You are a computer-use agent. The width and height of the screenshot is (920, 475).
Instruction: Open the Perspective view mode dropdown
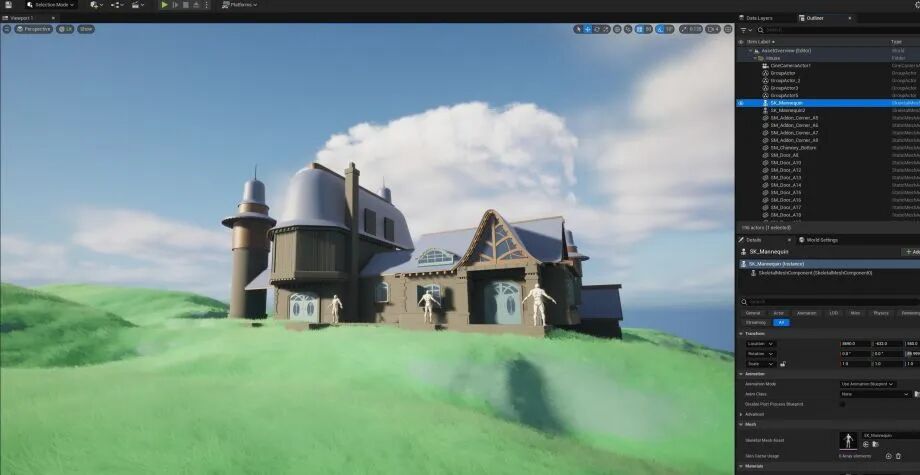[33, 29]
